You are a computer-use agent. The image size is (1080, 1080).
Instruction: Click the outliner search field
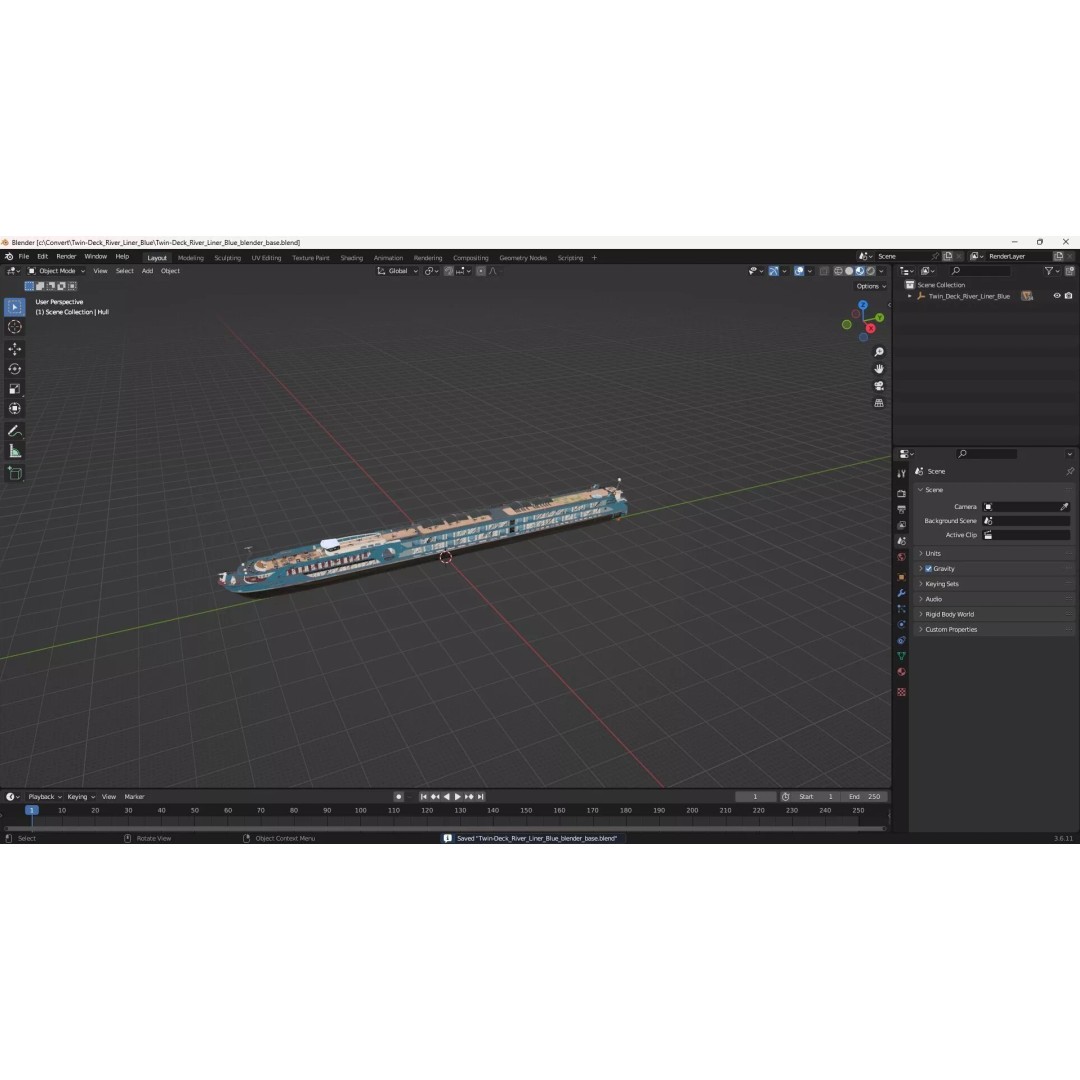981,271
